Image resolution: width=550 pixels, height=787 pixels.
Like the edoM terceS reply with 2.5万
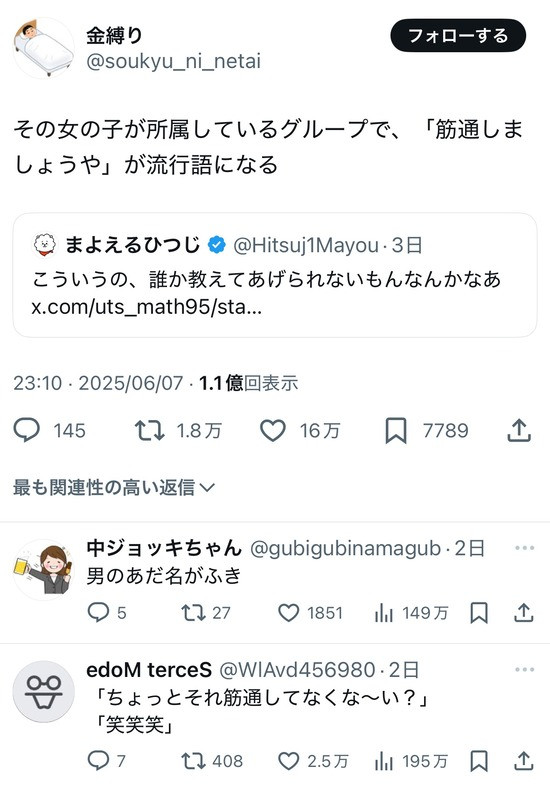click(x=289, y=761)
